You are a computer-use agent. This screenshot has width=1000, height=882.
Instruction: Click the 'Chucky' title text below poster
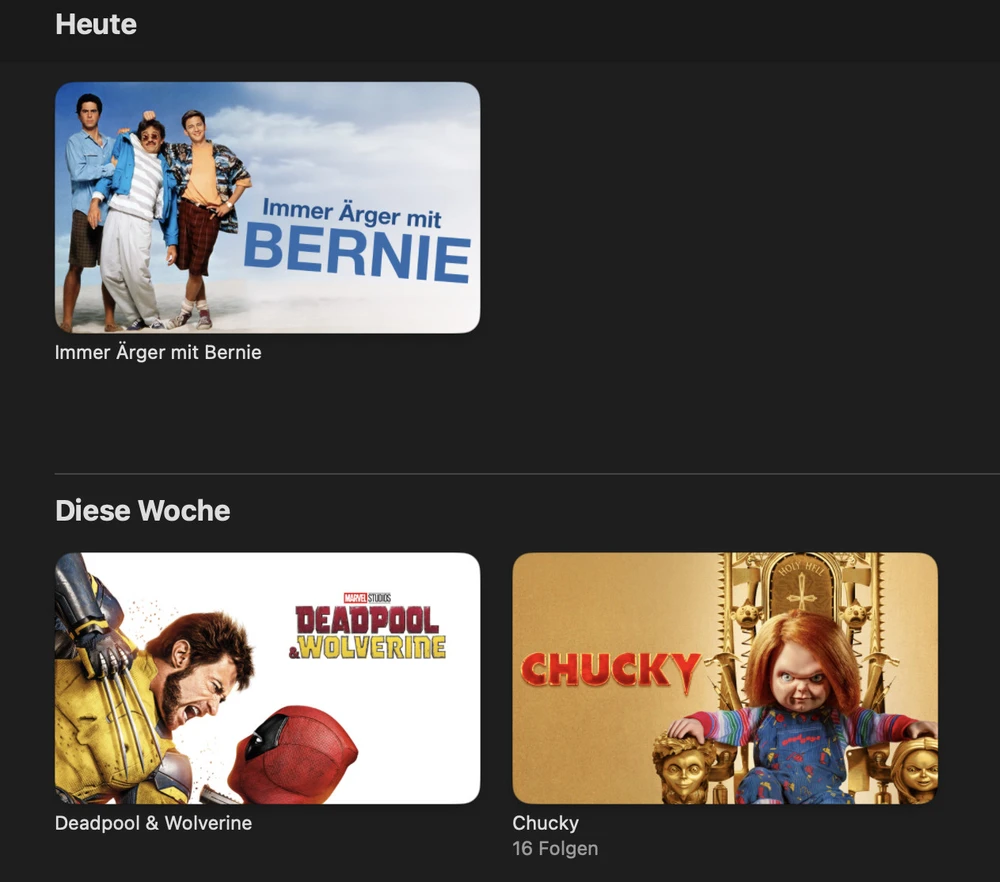coord(545,823)
